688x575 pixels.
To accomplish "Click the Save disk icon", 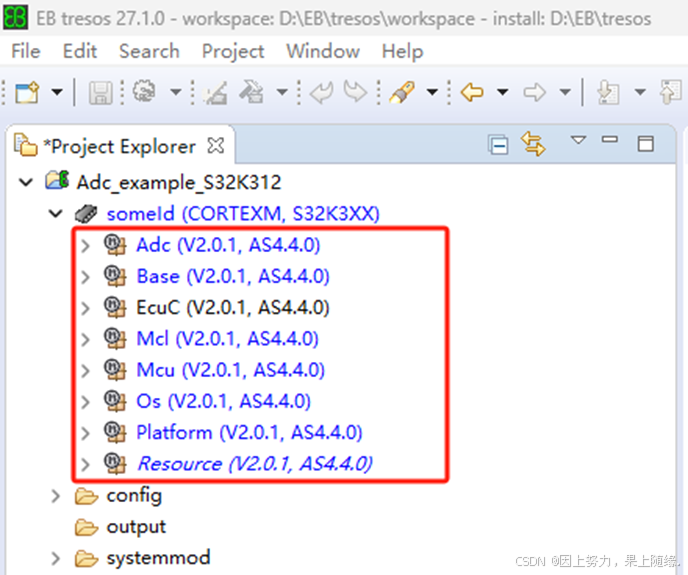I will (x=100, y=93).
